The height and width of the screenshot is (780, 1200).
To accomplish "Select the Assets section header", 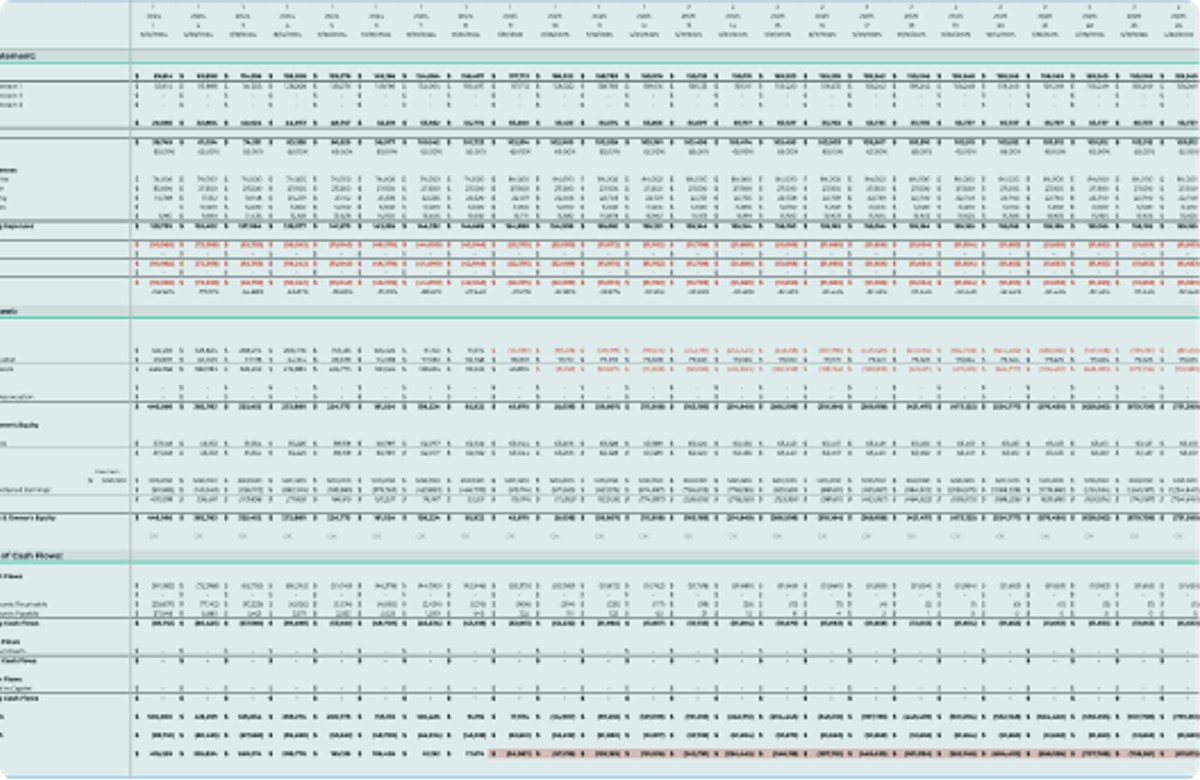I will 12,310.
